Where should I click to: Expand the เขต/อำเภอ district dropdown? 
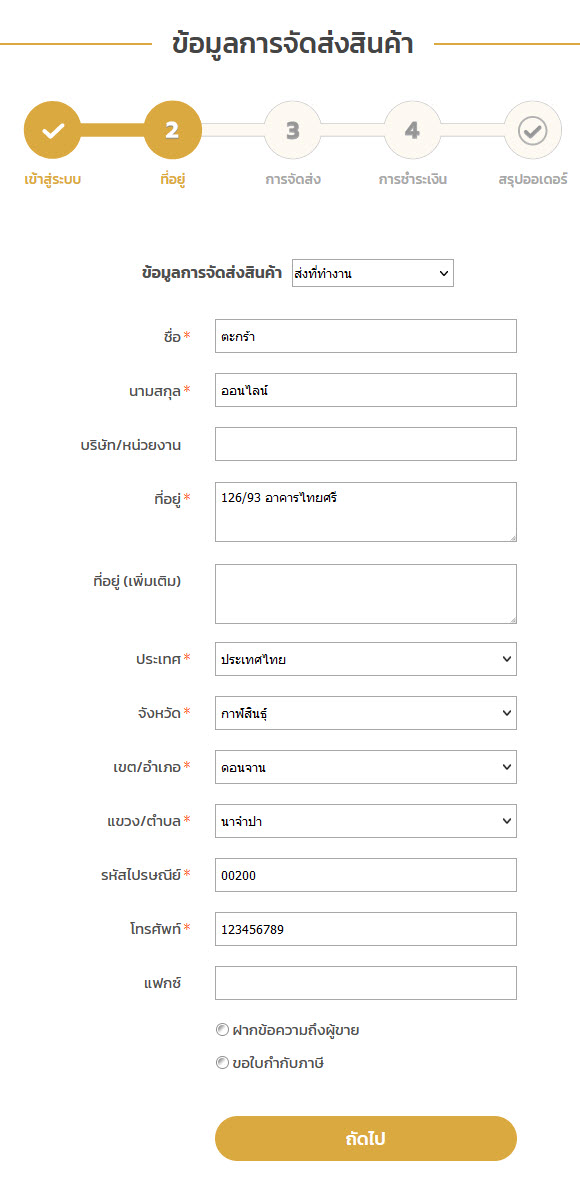point(366,767)
